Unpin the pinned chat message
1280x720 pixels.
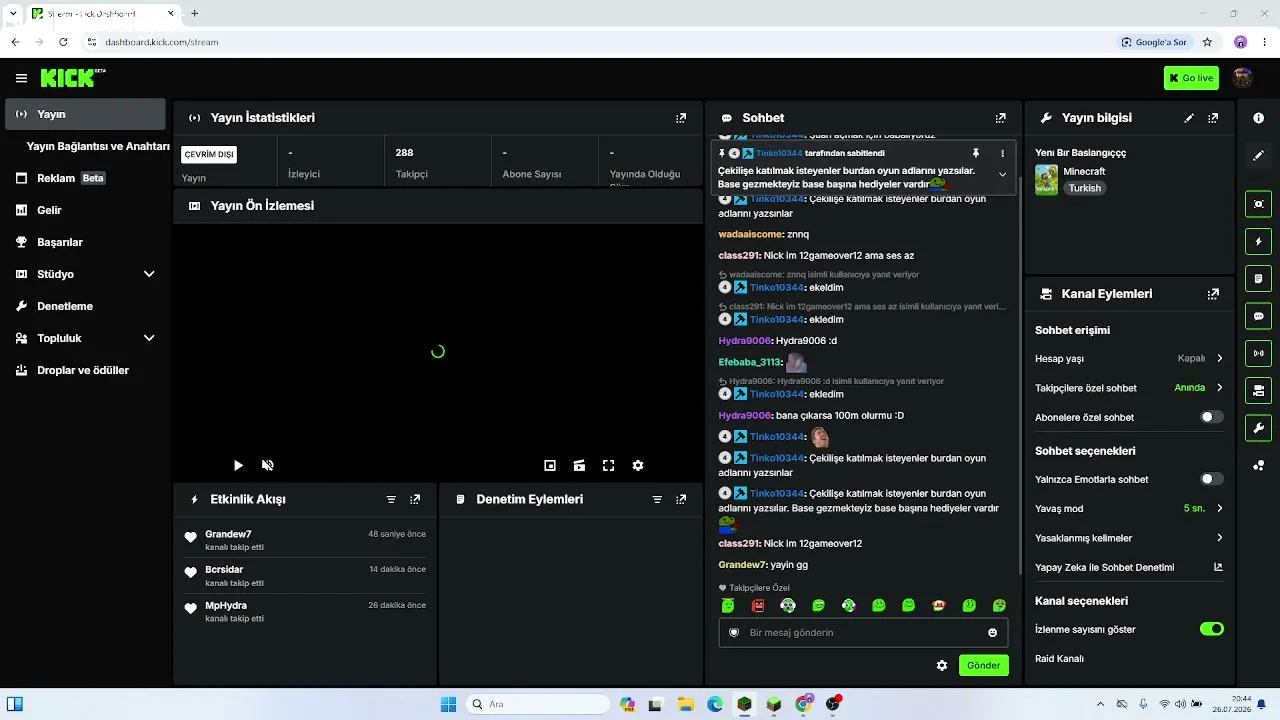[975, 153]
